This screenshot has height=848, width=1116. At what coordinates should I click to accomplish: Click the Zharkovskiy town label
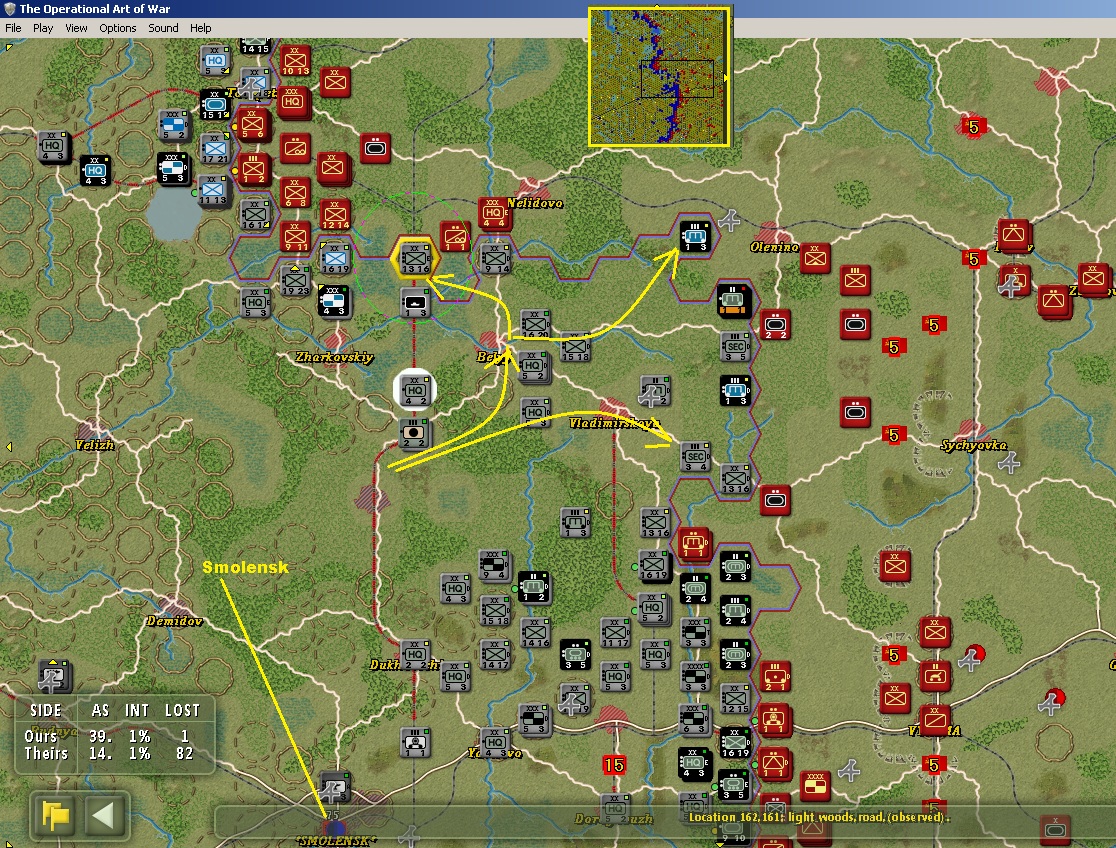[x=334, y=357]
